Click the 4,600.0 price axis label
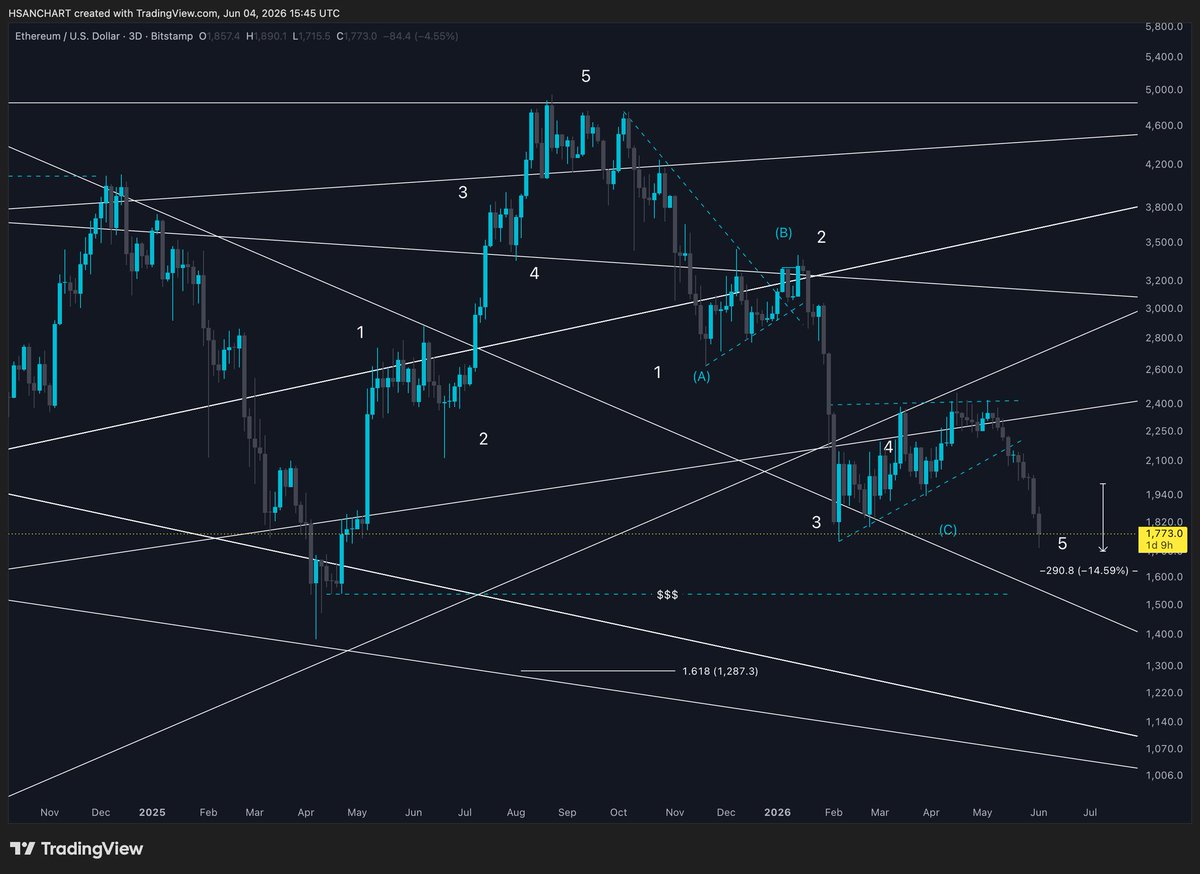This screenshot has height=874, width=1200. pos(1163,125)
